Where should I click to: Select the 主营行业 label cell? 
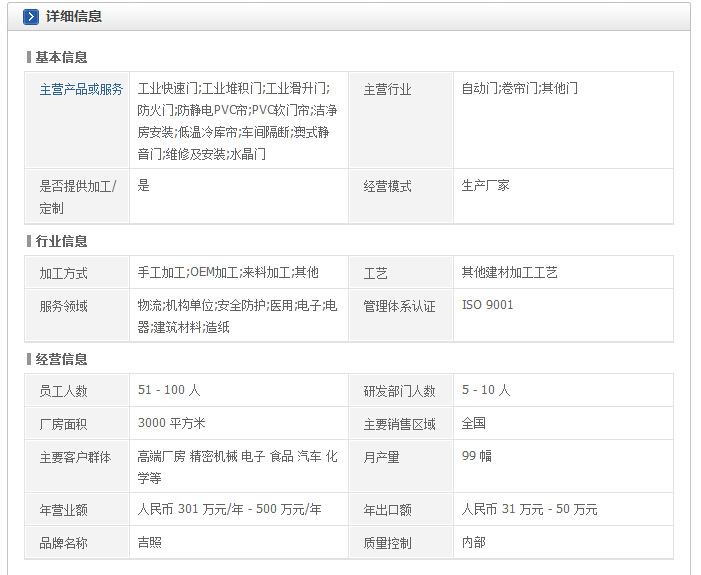tap(401, 120)
